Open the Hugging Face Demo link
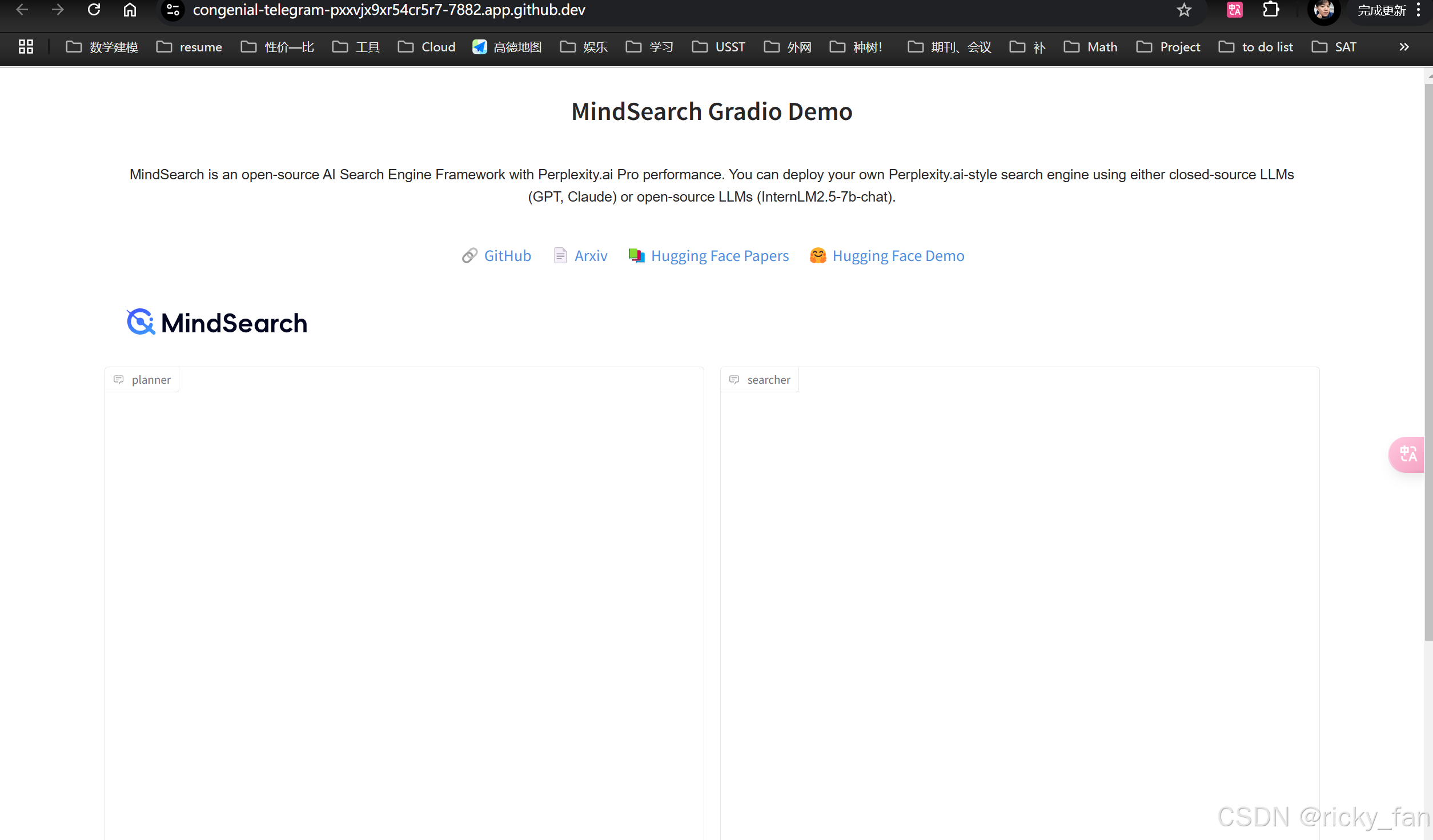 tap(898, 256)
